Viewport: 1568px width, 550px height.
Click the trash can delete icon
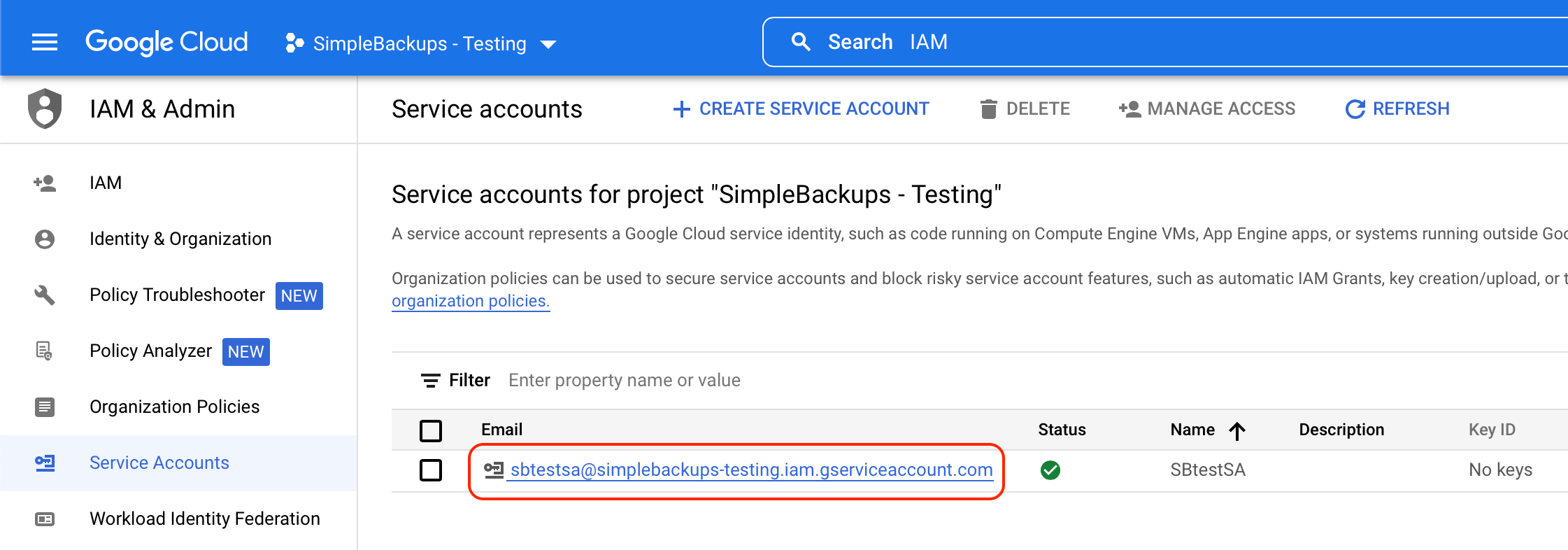click(988, 109)
